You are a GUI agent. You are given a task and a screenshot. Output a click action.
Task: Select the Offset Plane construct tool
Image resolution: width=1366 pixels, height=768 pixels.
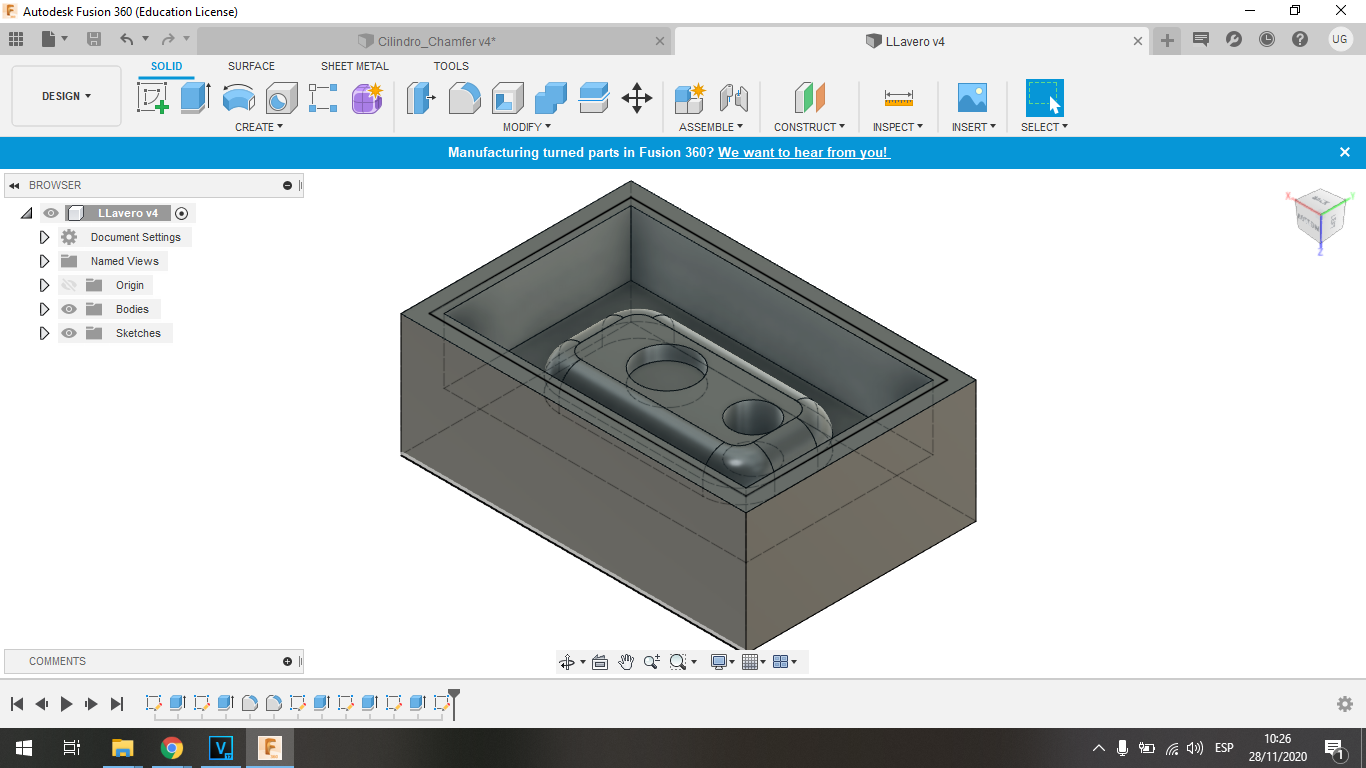[809, 98]
